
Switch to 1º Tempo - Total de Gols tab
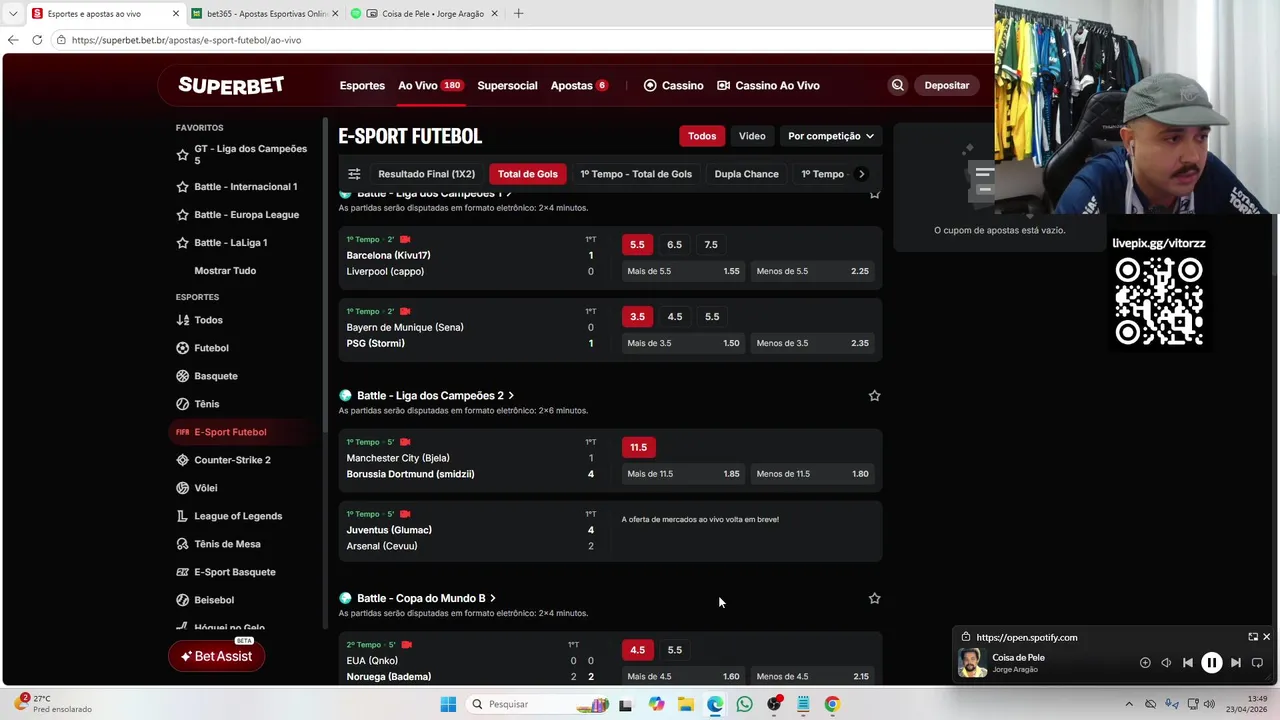(x=636, y=174)
